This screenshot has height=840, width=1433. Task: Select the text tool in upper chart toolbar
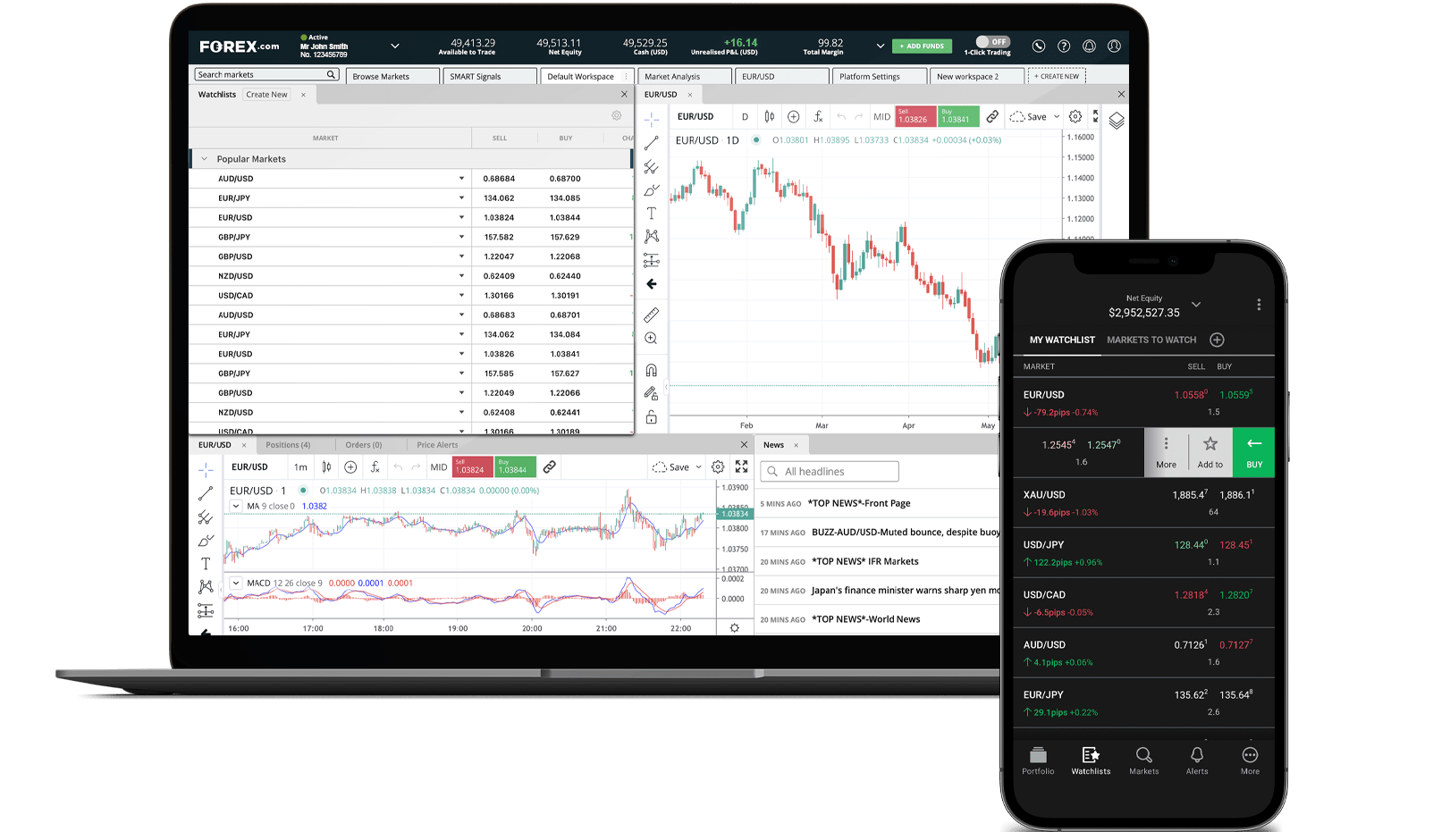coord(652,213)
